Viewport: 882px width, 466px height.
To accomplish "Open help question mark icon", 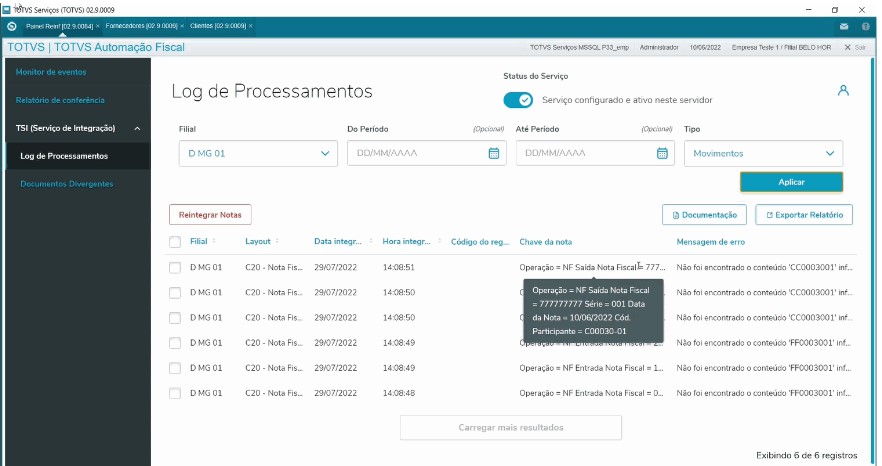I will (866, 25).
